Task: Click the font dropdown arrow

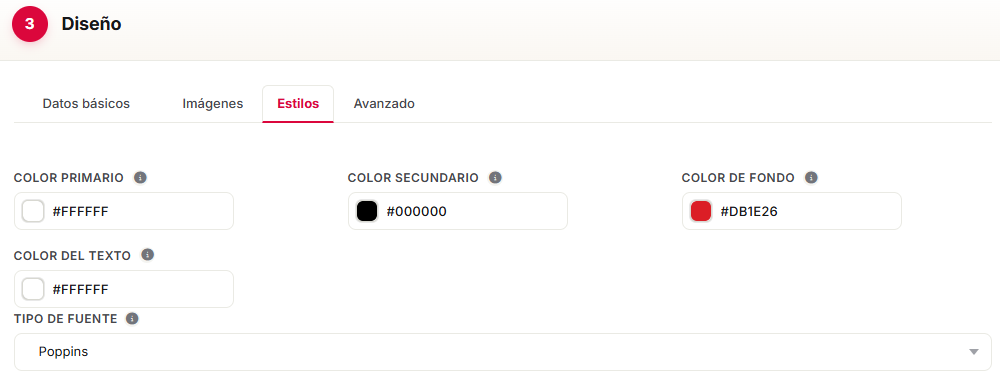Action: click(973, 352)
